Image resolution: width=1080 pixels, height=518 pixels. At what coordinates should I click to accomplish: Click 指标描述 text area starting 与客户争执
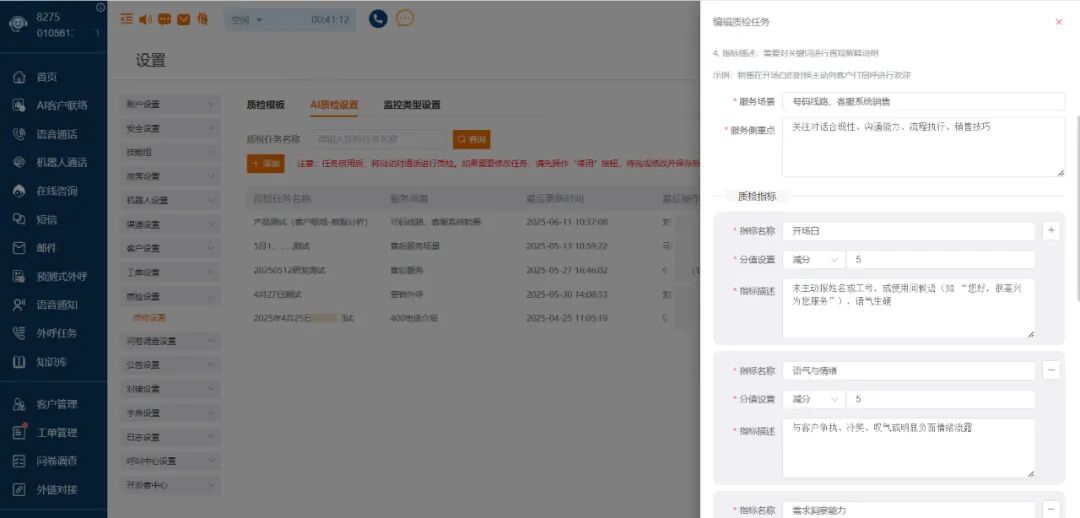pyautogui.click(x=908, y=448)
